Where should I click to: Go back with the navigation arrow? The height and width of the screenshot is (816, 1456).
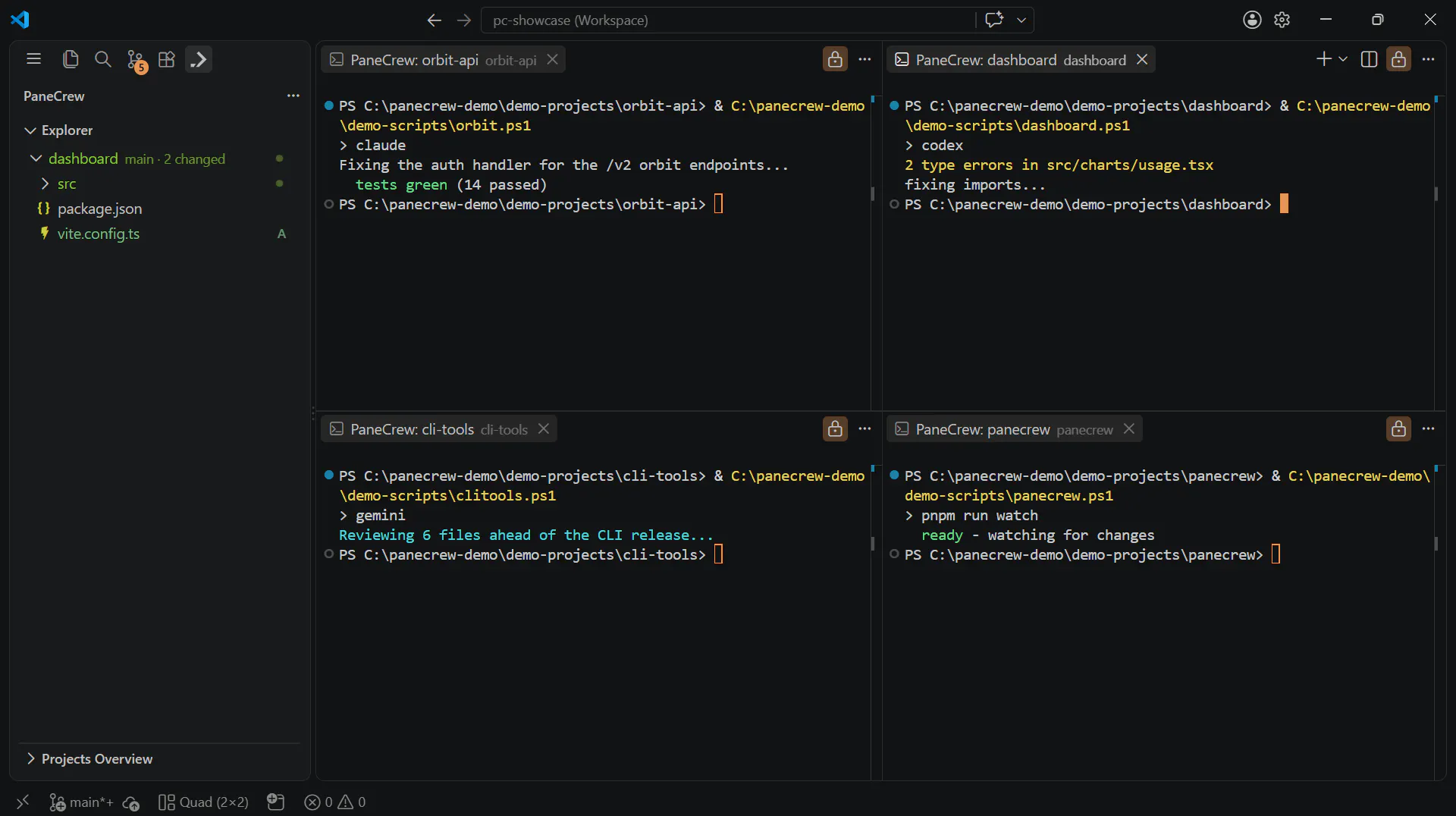click(434, 20)
